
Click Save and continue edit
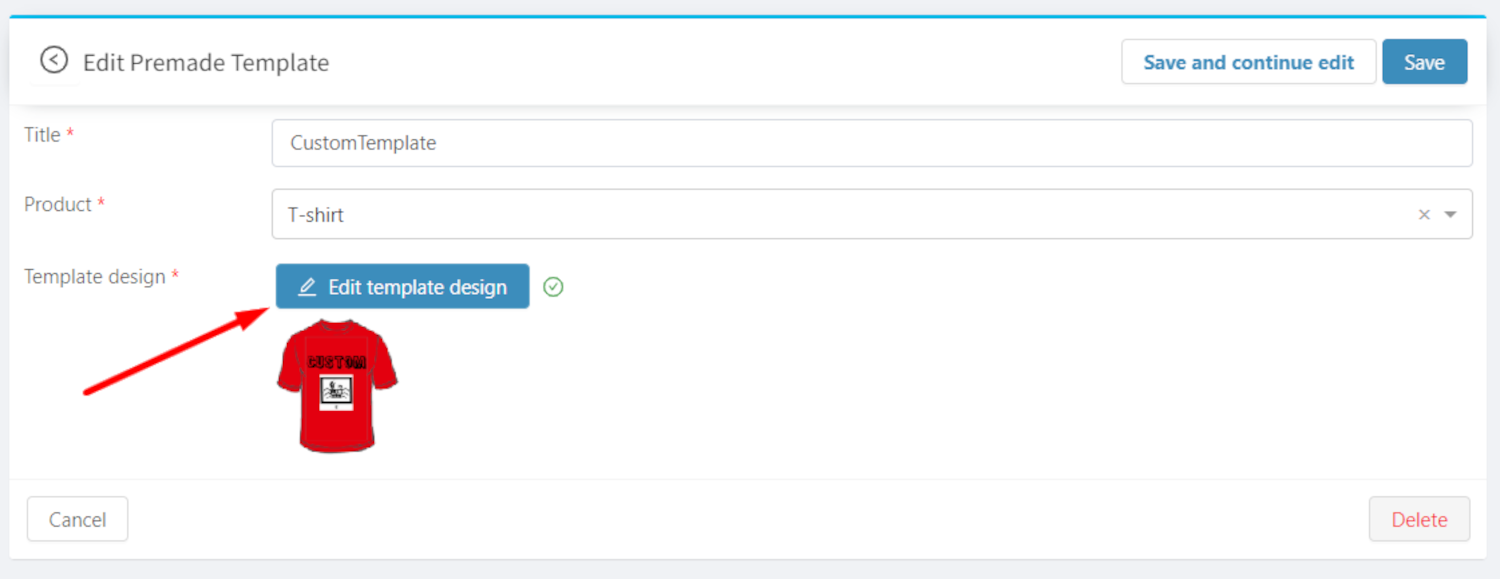[x=1248, y=62]
